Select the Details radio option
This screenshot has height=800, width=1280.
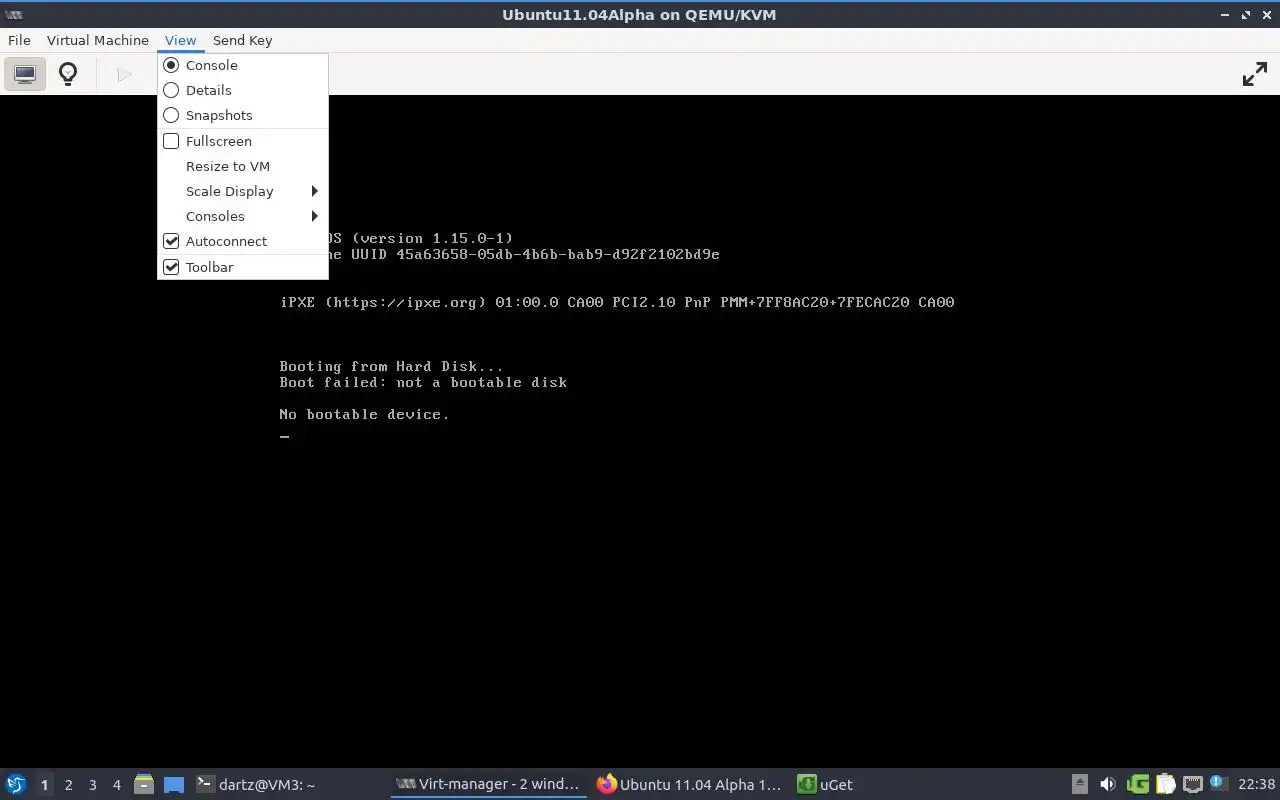point(243,90)
